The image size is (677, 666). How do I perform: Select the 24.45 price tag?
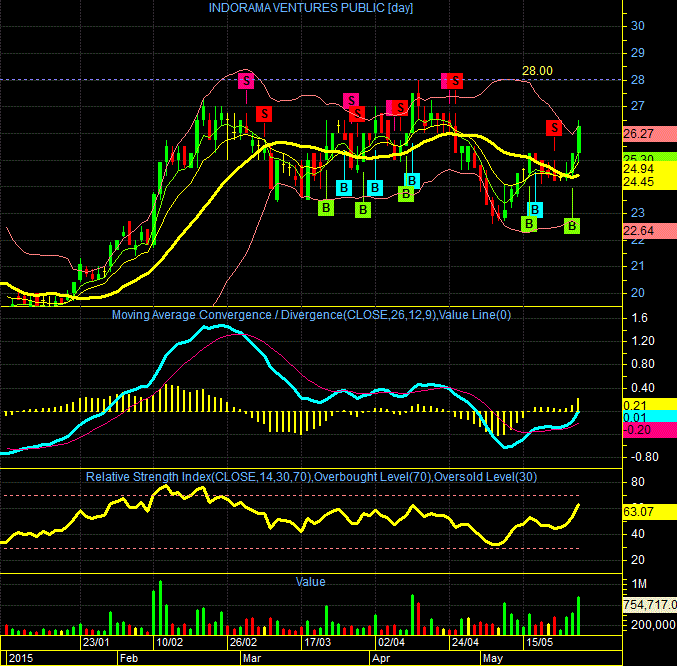[x=650, y=182]
